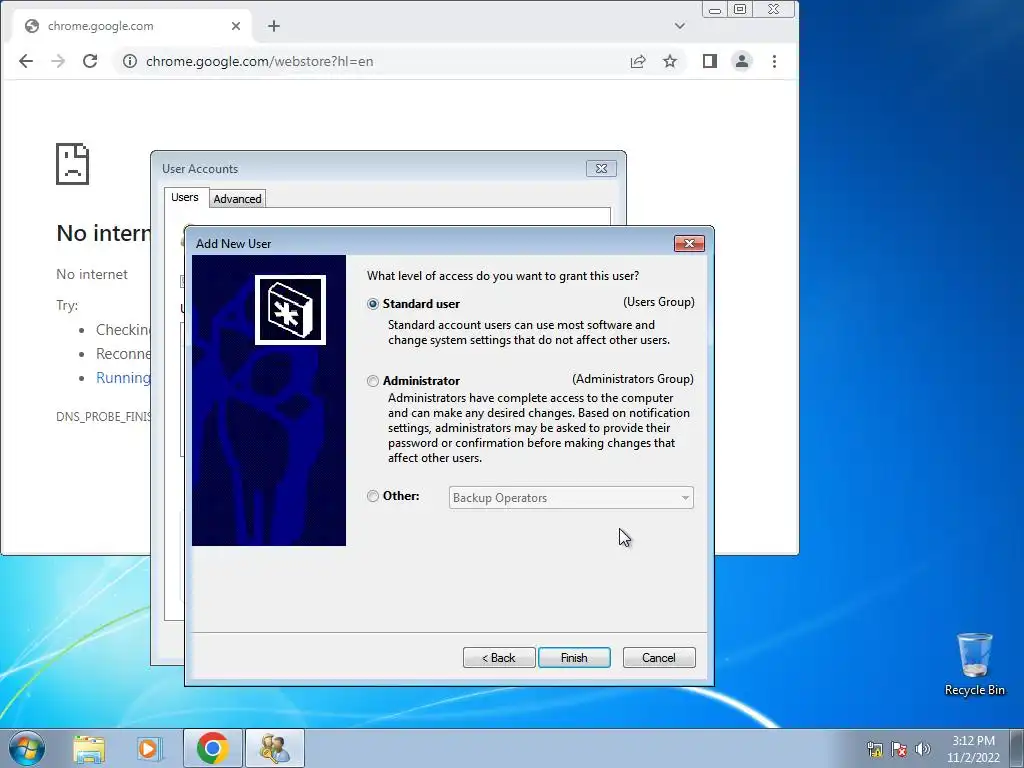Click the User Accounts taskbar icon
This screenshot has width=1024, height=768.
pos(274,748)
